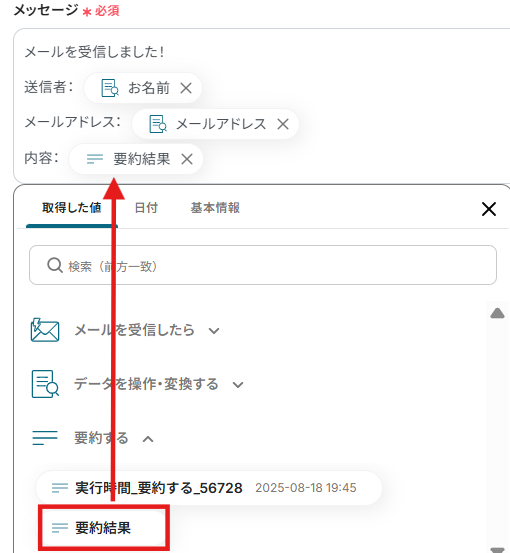
Task: Remove the 要約結果 chip from the message
Action: 187,159
